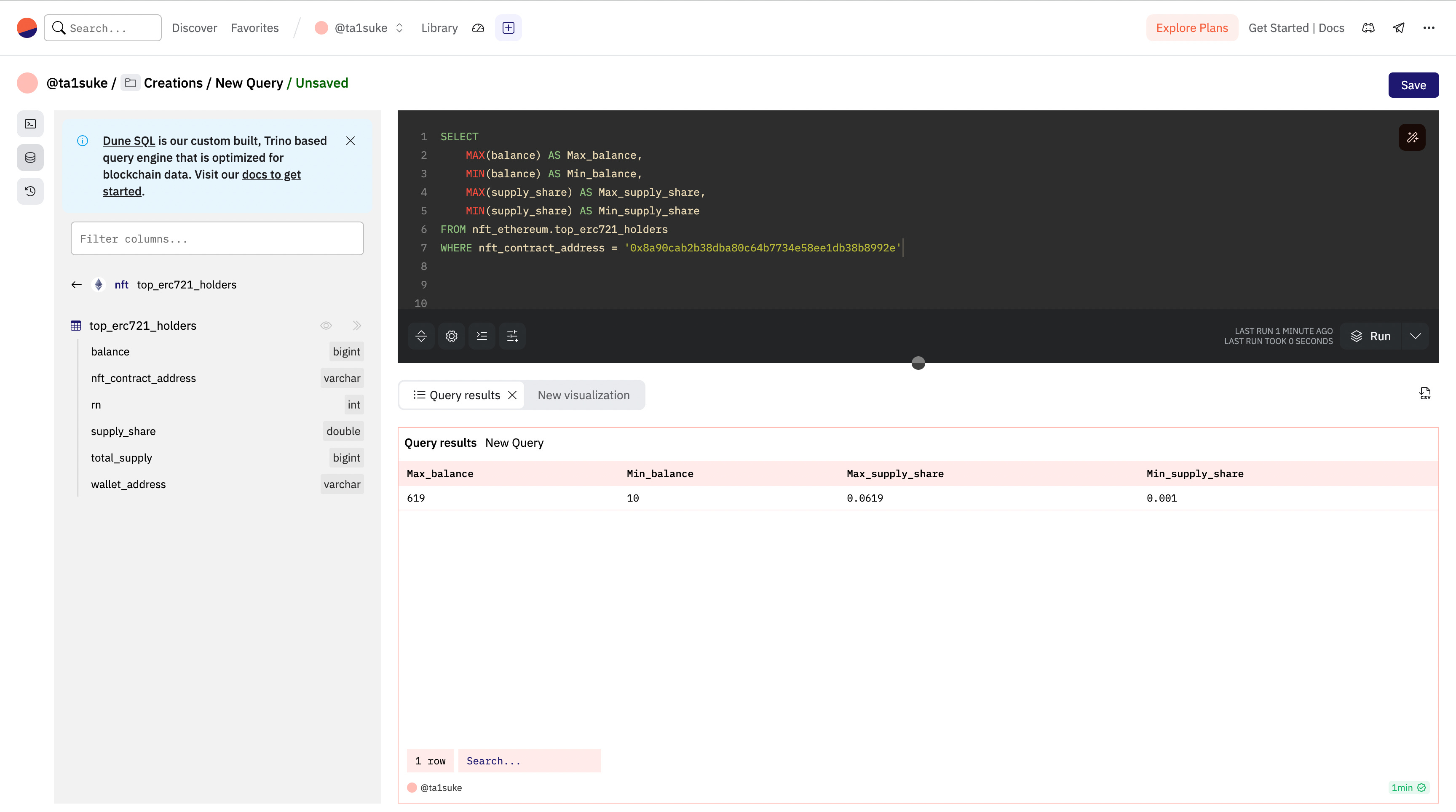This screenshot has width=1456, height=812.
Task: Sort by Min_balance column header
Action: pyautogui.click(x=660, y=473)
